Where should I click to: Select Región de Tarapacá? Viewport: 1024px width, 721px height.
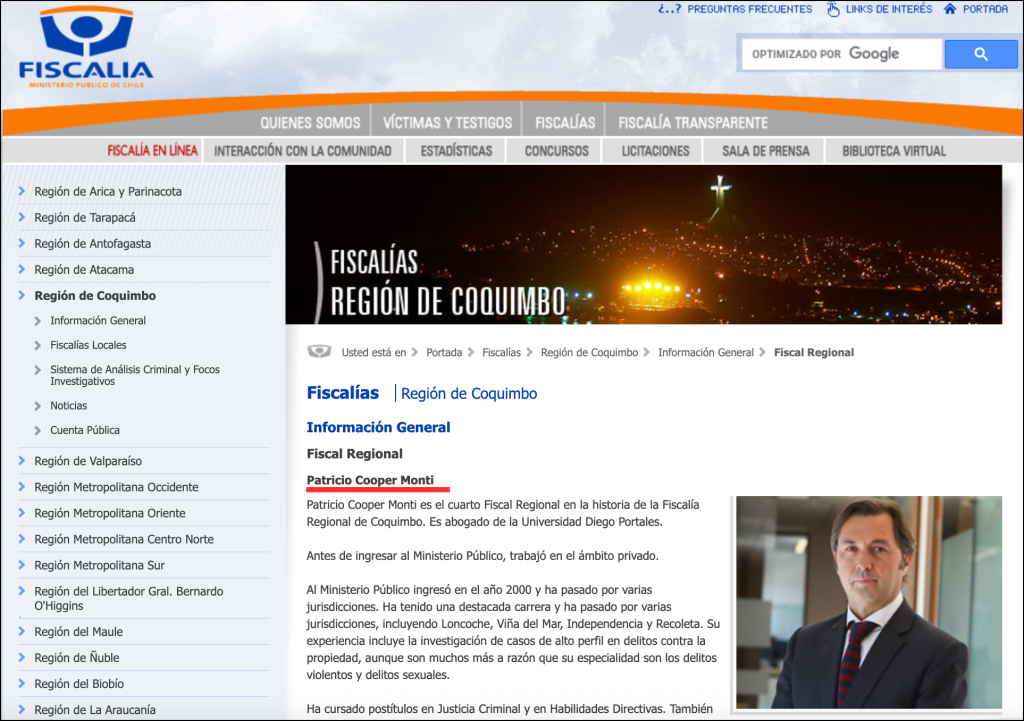coord(85,217)
